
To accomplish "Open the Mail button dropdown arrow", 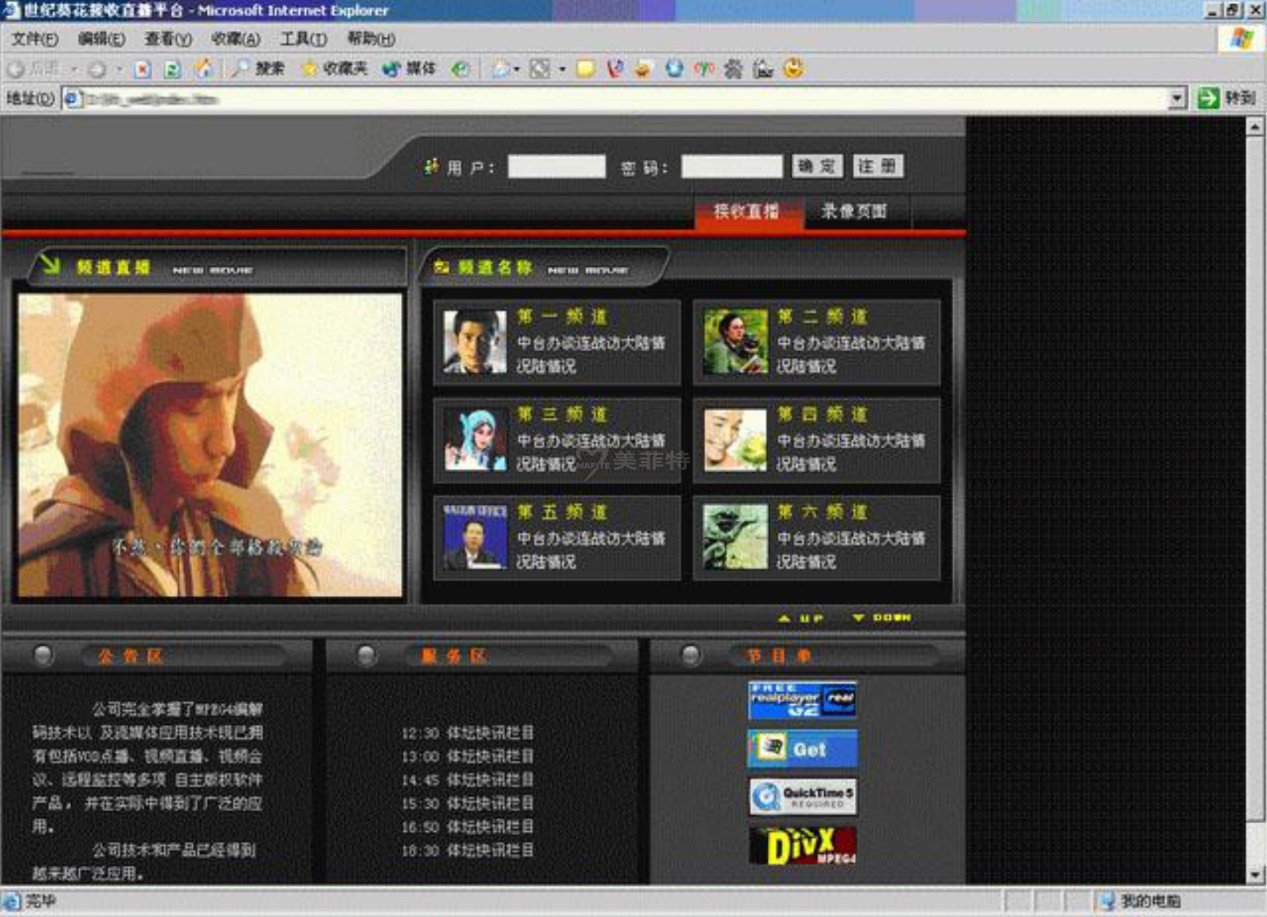I will (x=517, y=69).
